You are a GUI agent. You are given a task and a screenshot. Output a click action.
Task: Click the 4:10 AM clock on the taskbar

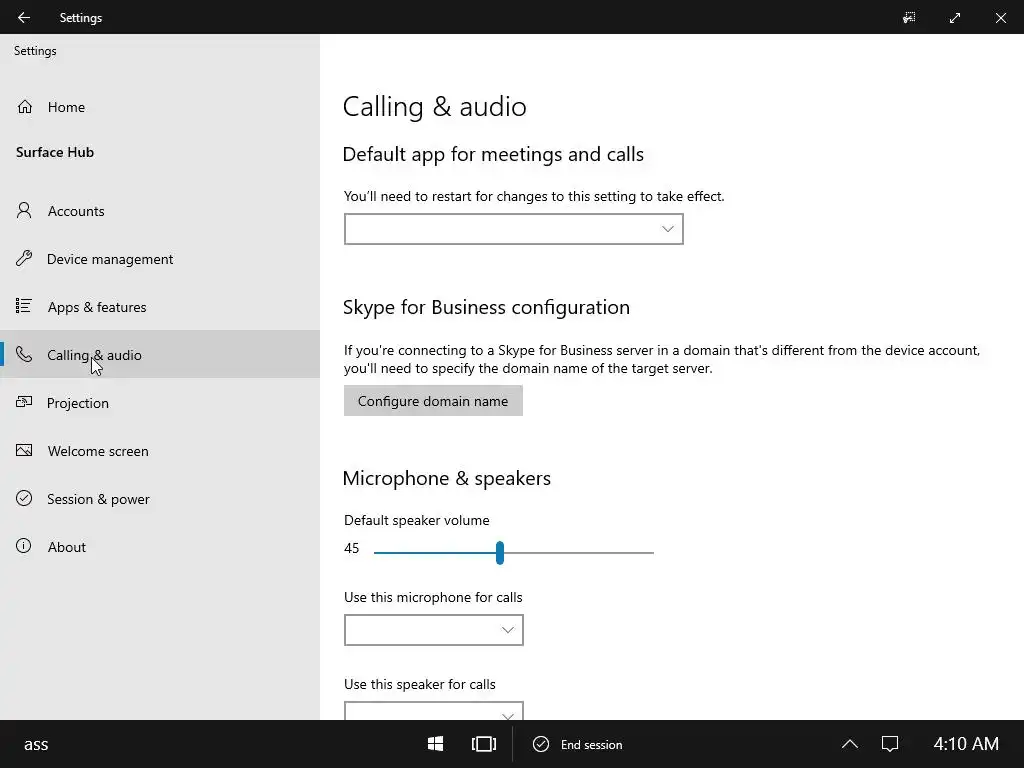[x=966, y=744]
